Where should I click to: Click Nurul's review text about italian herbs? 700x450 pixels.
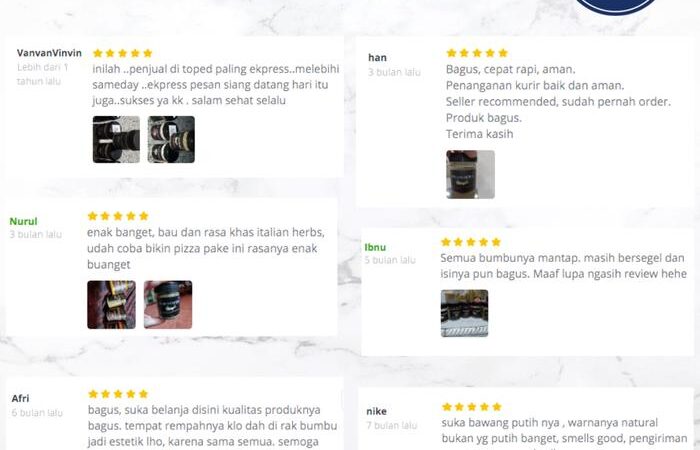[x=206, y=248]
